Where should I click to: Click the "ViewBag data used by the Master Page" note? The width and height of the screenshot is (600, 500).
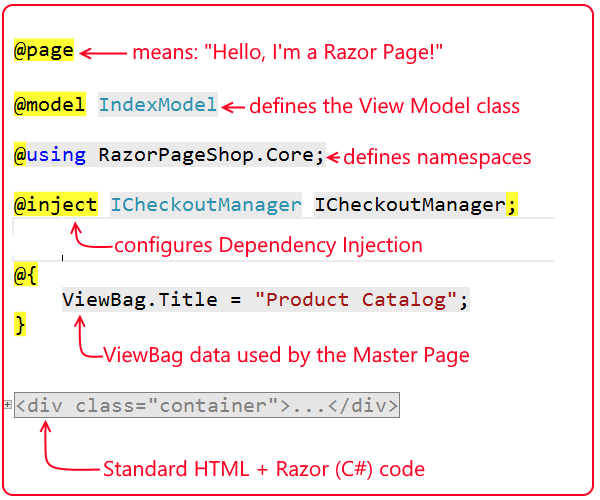click(x=286, y=354)
